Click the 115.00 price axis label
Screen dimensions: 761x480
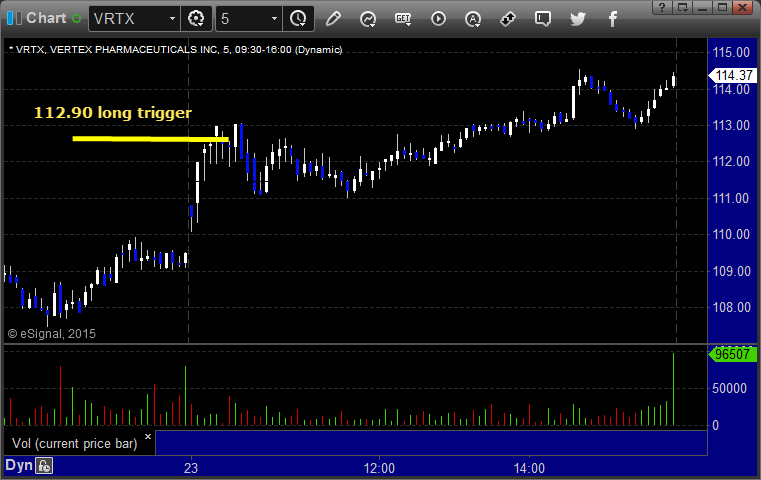pos(731,52)
